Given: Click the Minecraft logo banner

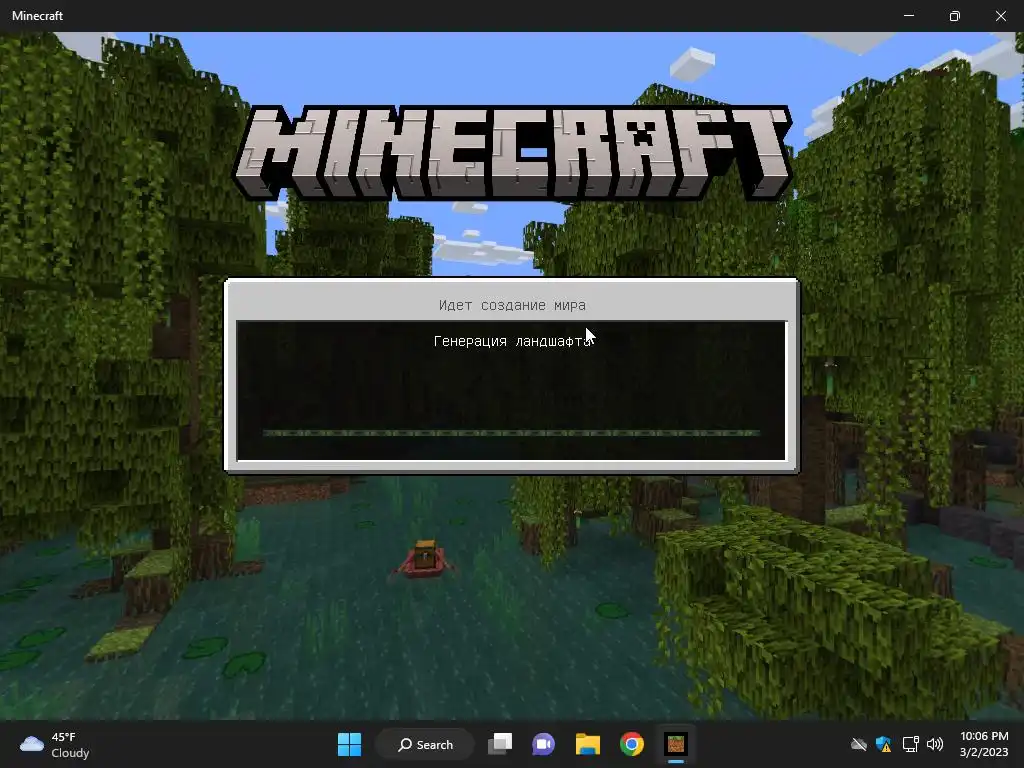Looking at the screenshot, I should pyautogui.click(x=513, y=152).
